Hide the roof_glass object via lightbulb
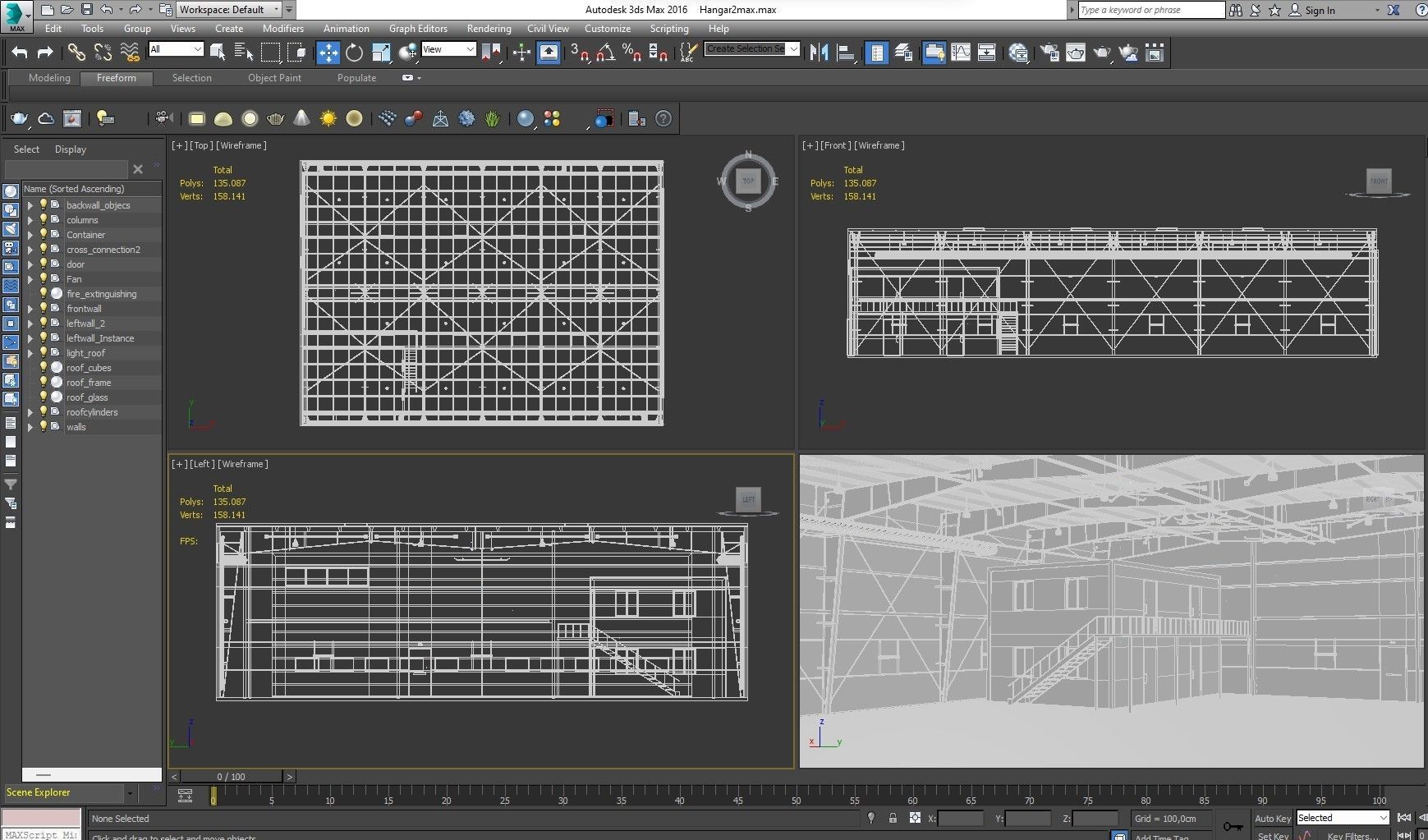This screenshot has height=840, width=1428. (44, 397)
